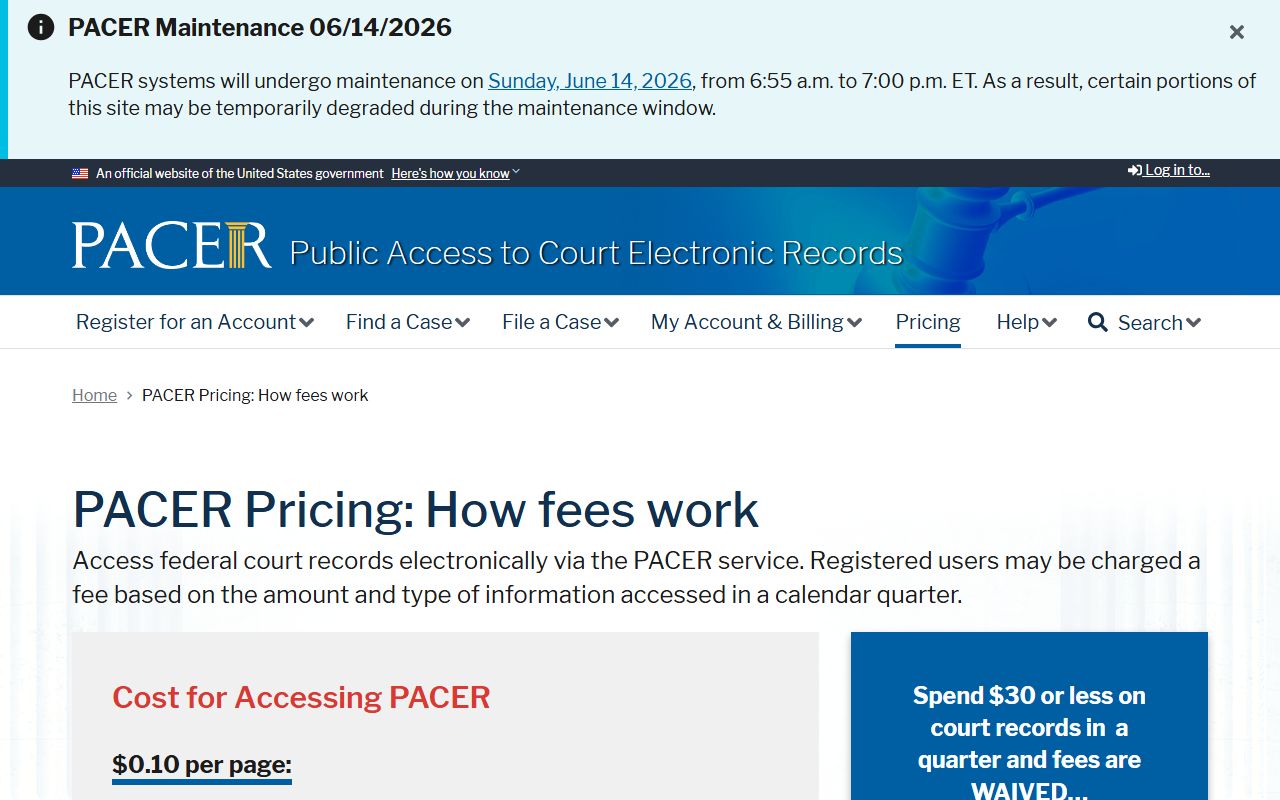Click the info icon beside PACER Maintenance

(41, 27)
